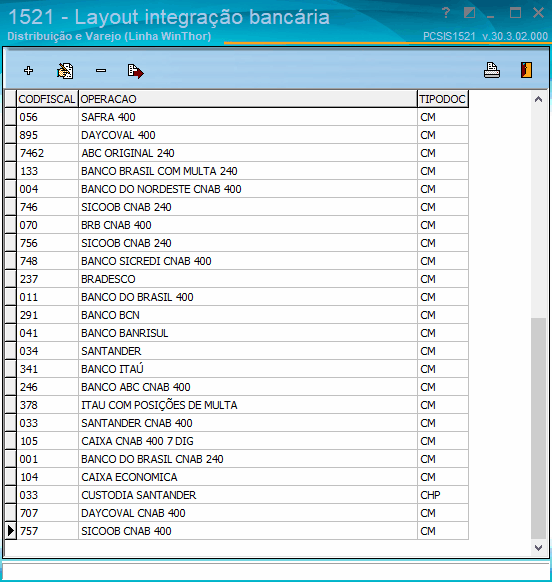Screen dimensions: 552x582
Task: Select the DAYCOVAL 400 row
Action: (x=236, y=135)
